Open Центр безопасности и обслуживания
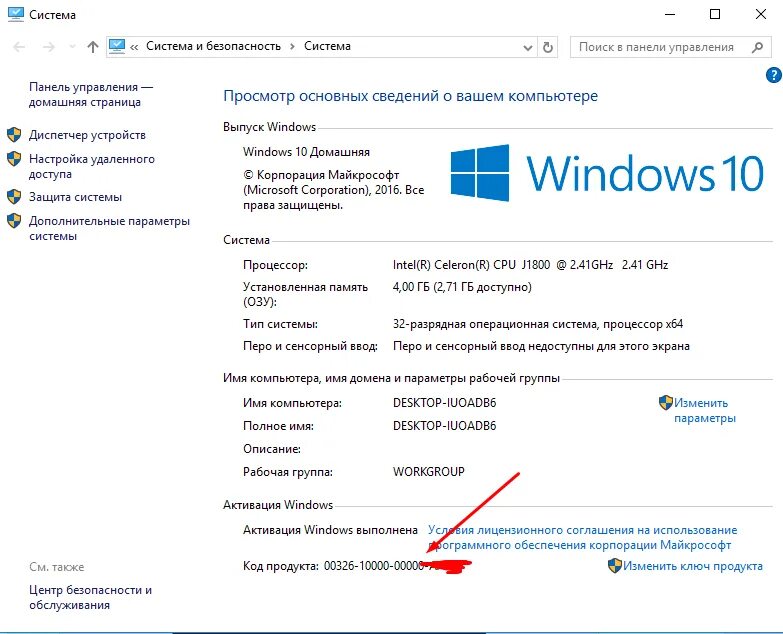 click(90, 597)
